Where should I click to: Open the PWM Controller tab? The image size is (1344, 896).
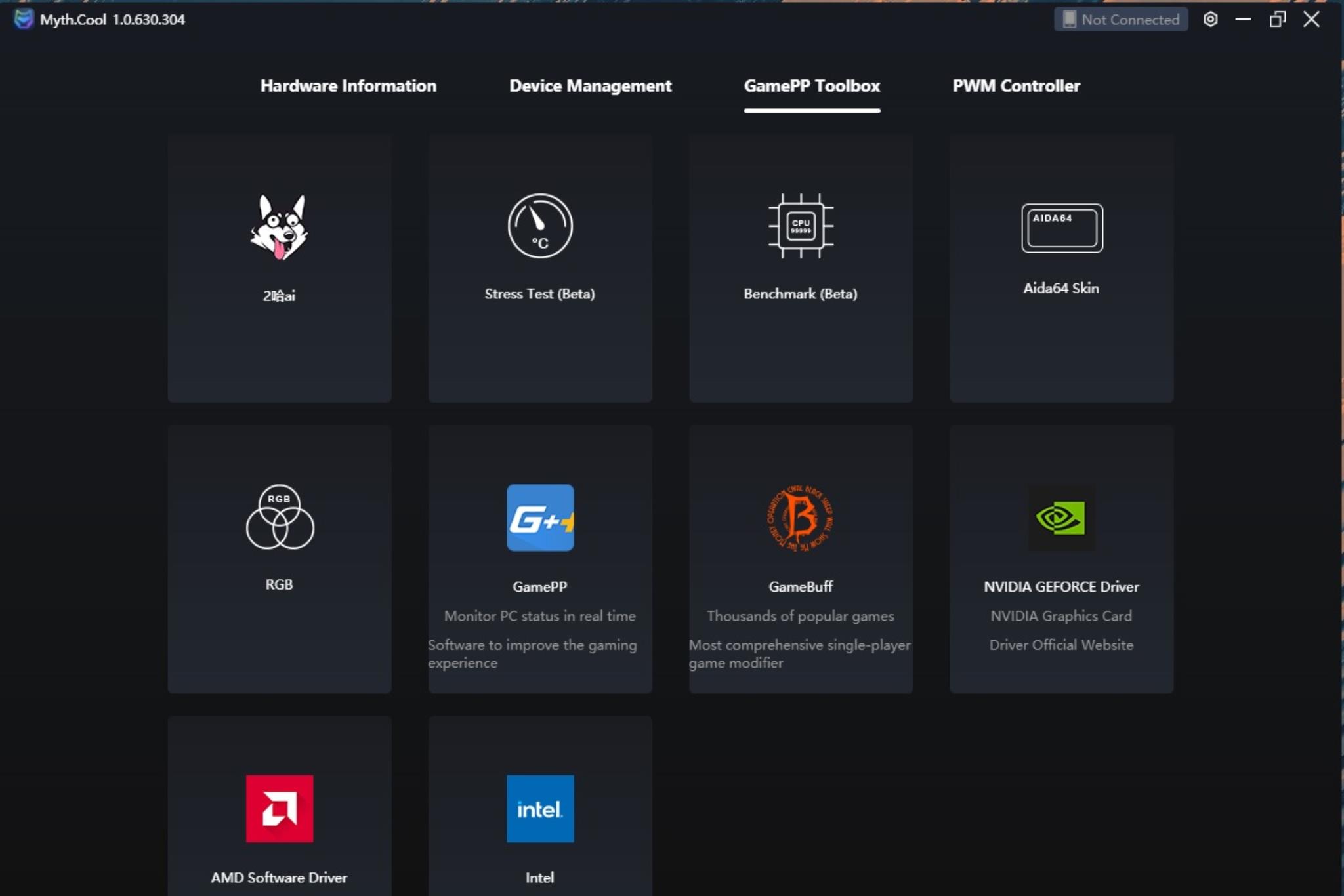[x=1017, y=86]
